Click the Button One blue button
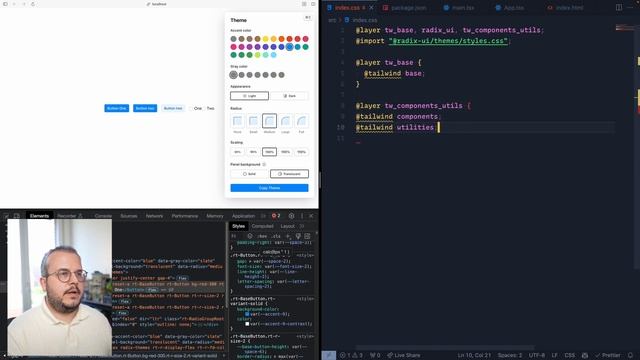Screen dimensions: 640x360 pyautogui.click(x=117, y=108)
